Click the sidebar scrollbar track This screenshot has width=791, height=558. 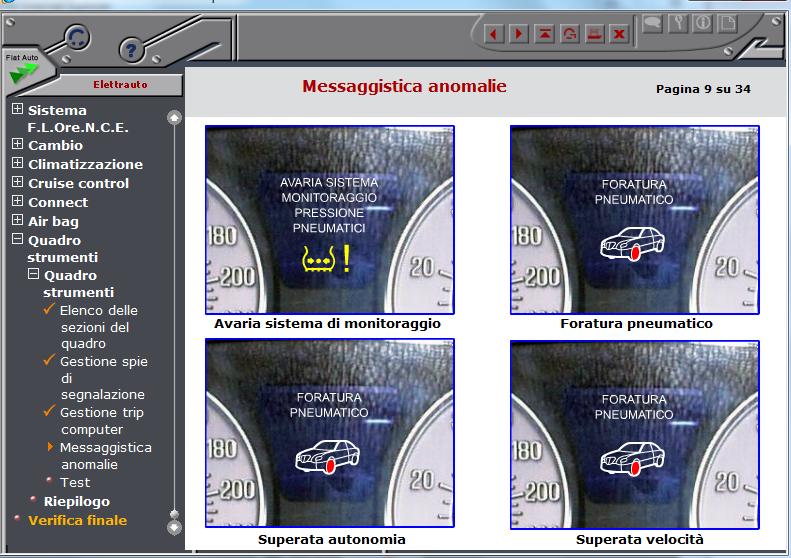point(174,318)
